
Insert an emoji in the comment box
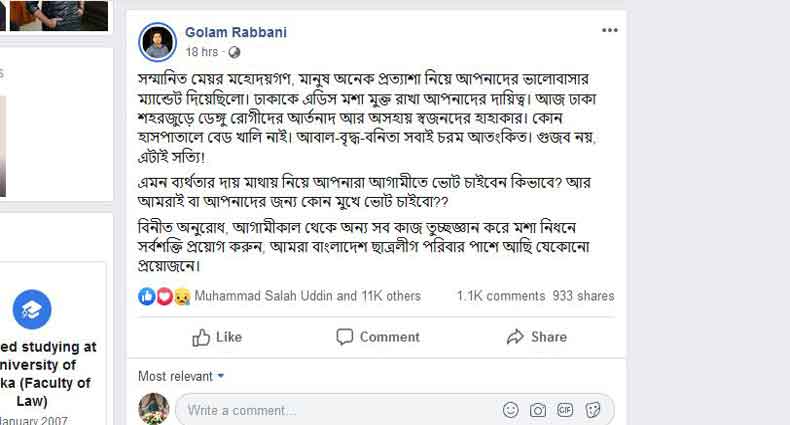coord(511,410)
